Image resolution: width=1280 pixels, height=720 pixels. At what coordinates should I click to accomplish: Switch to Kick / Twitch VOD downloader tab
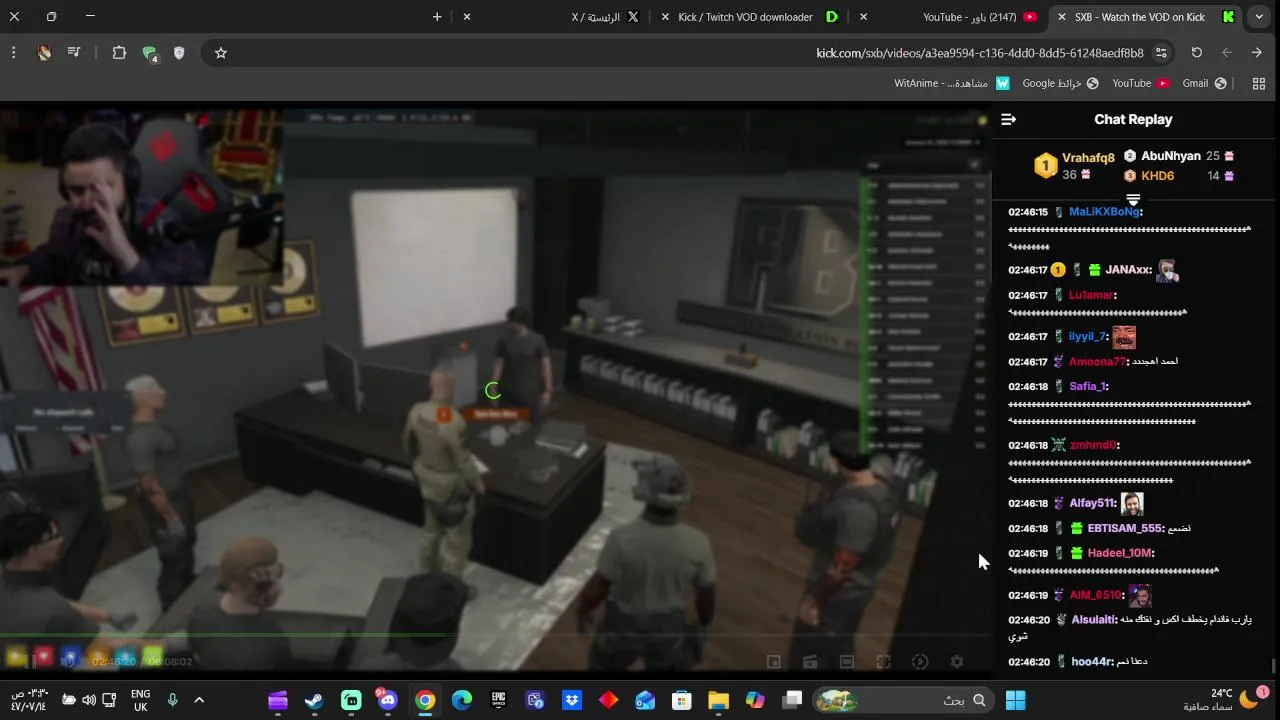[750, 17]
